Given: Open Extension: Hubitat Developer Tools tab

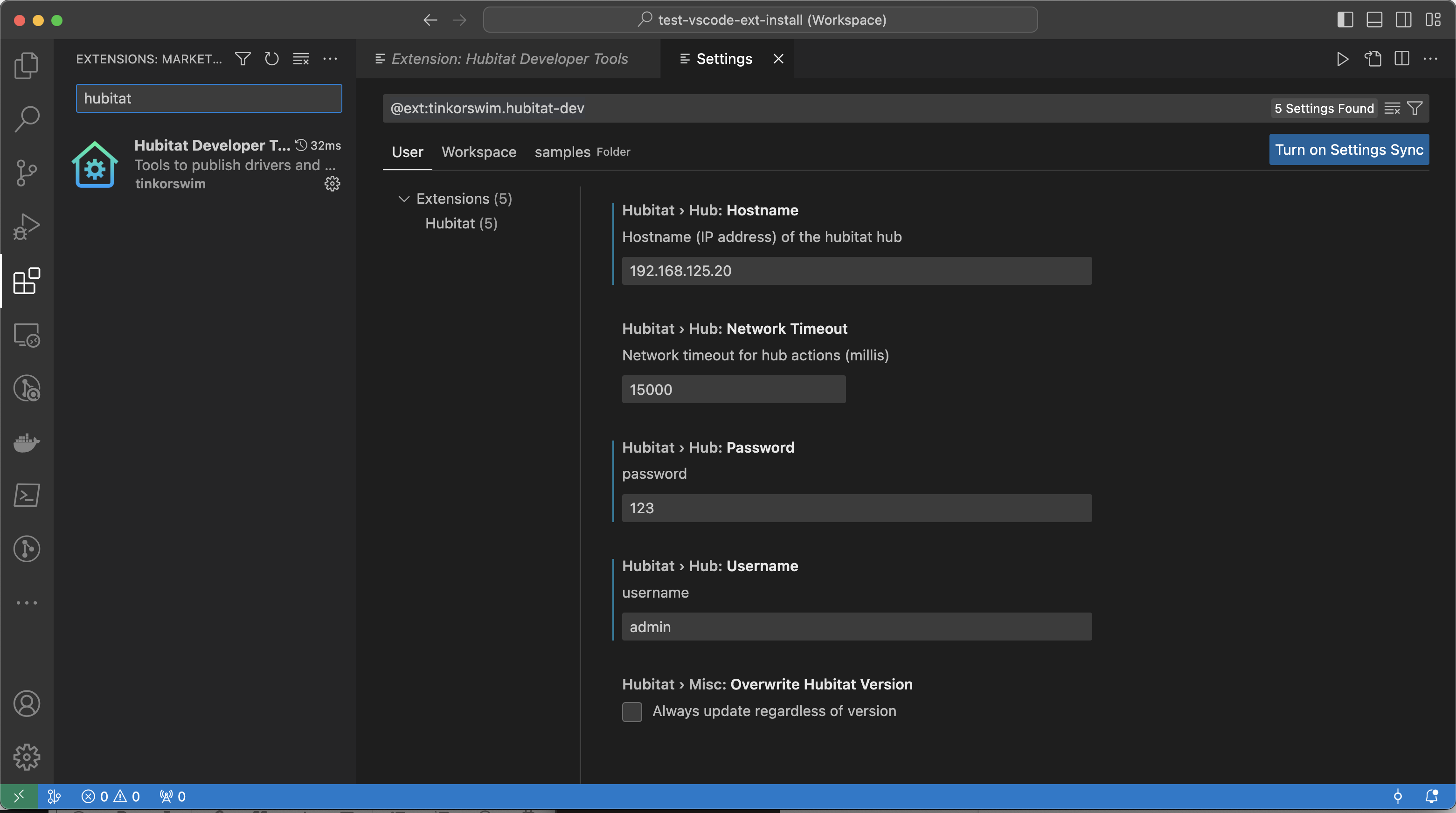Looking at the screenshot, I should click(x=507, y=59).
